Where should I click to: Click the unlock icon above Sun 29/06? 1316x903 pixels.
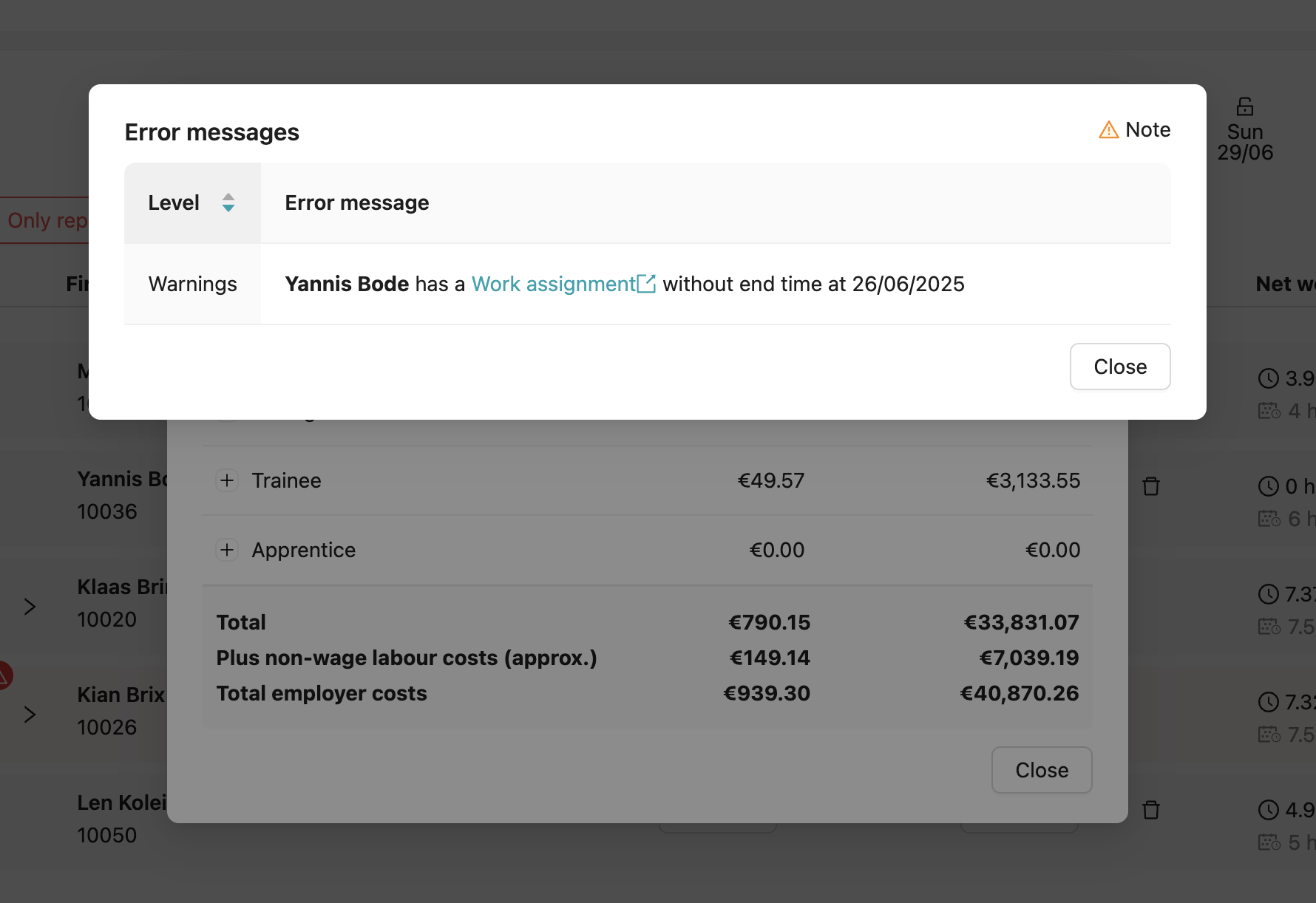tap(1245, 107)
